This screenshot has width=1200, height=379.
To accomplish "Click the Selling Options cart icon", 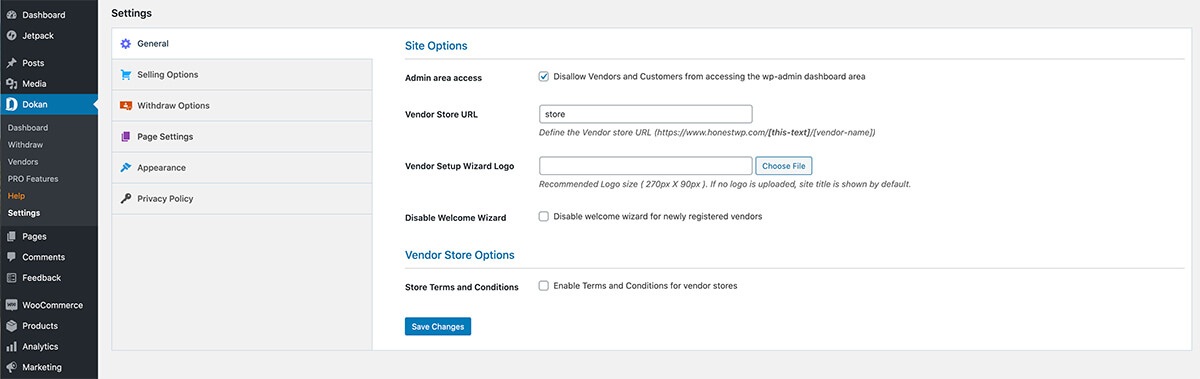I will click(x=126, y=74).
